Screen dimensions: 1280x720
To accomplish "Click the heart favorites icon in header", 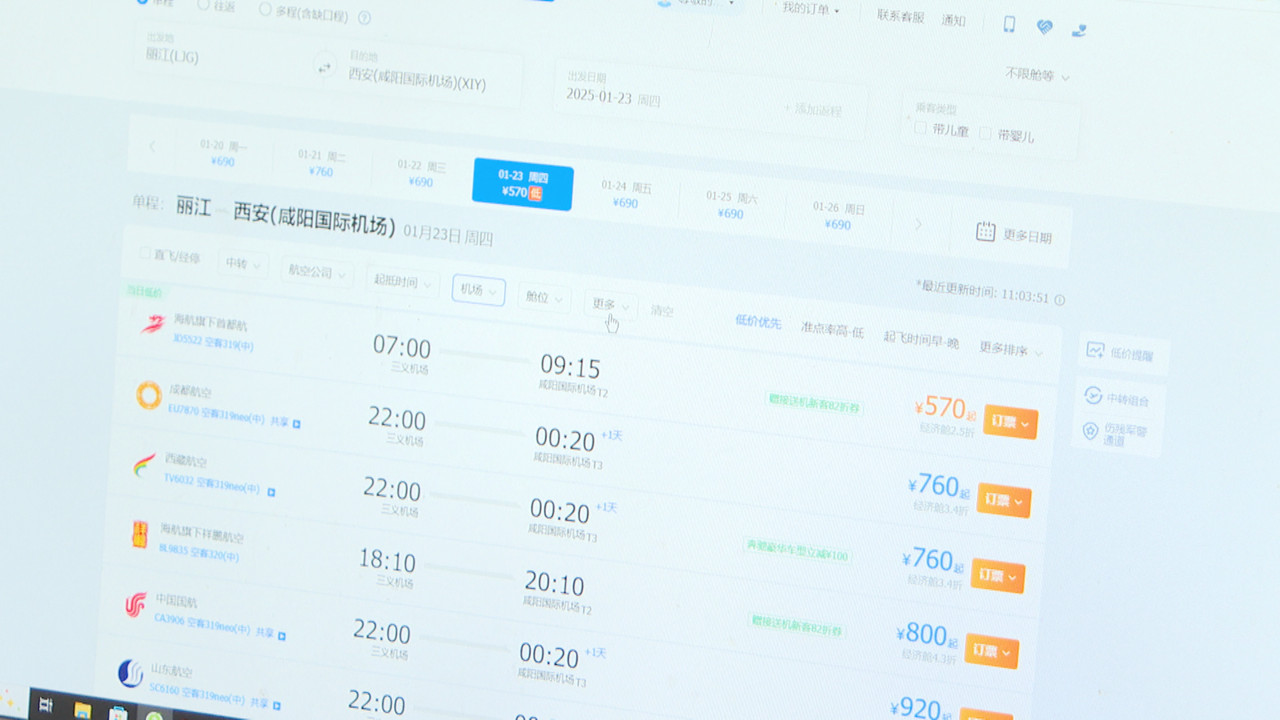I will coord(1044,27).
